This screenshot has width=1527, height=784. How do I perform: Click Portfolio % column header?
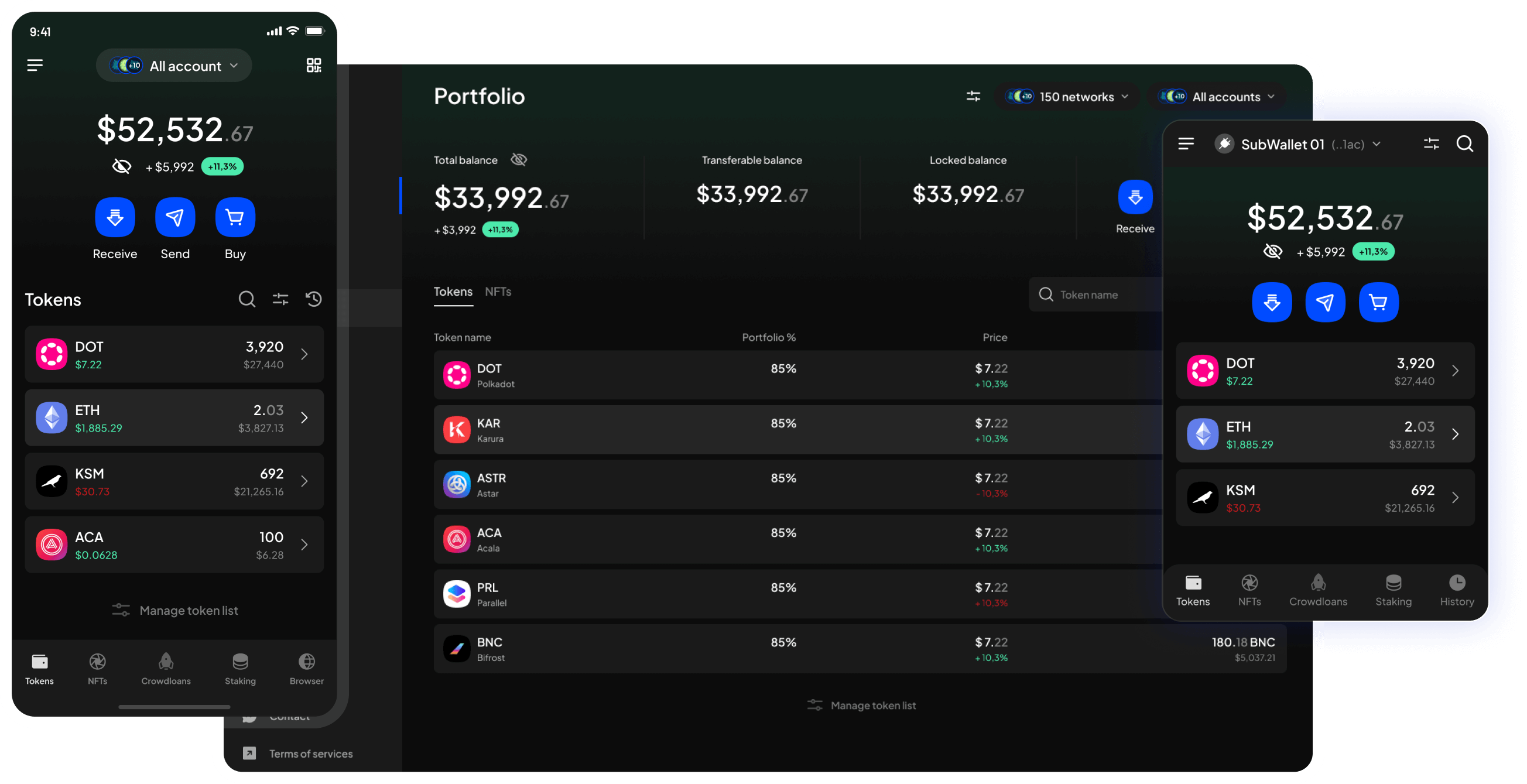click(x=769, y=337)
